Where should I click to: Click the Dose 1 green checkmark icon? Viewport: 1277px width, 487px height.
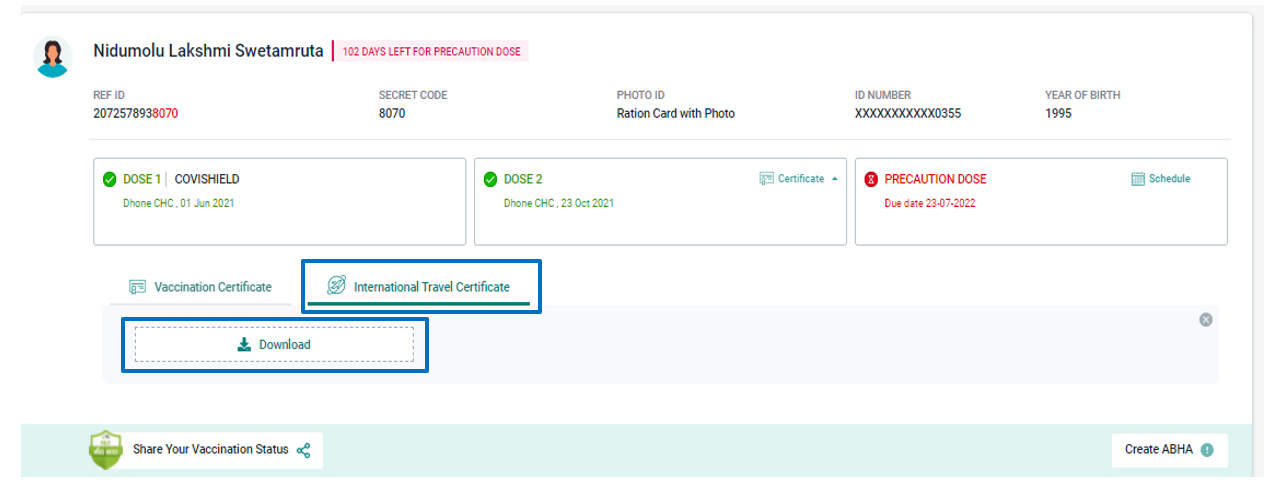110,180
